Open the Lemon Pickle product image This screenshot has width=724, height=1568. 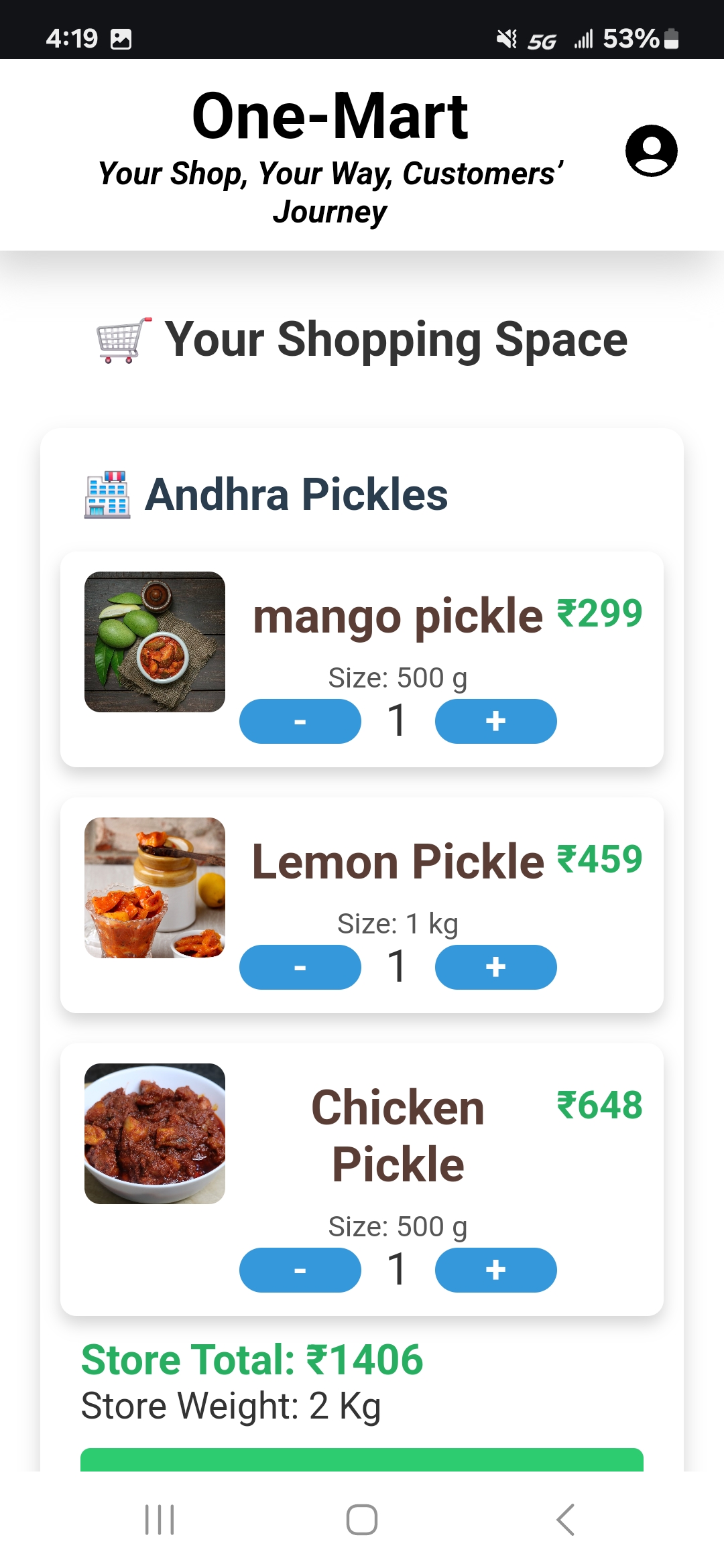pos(155,887)
